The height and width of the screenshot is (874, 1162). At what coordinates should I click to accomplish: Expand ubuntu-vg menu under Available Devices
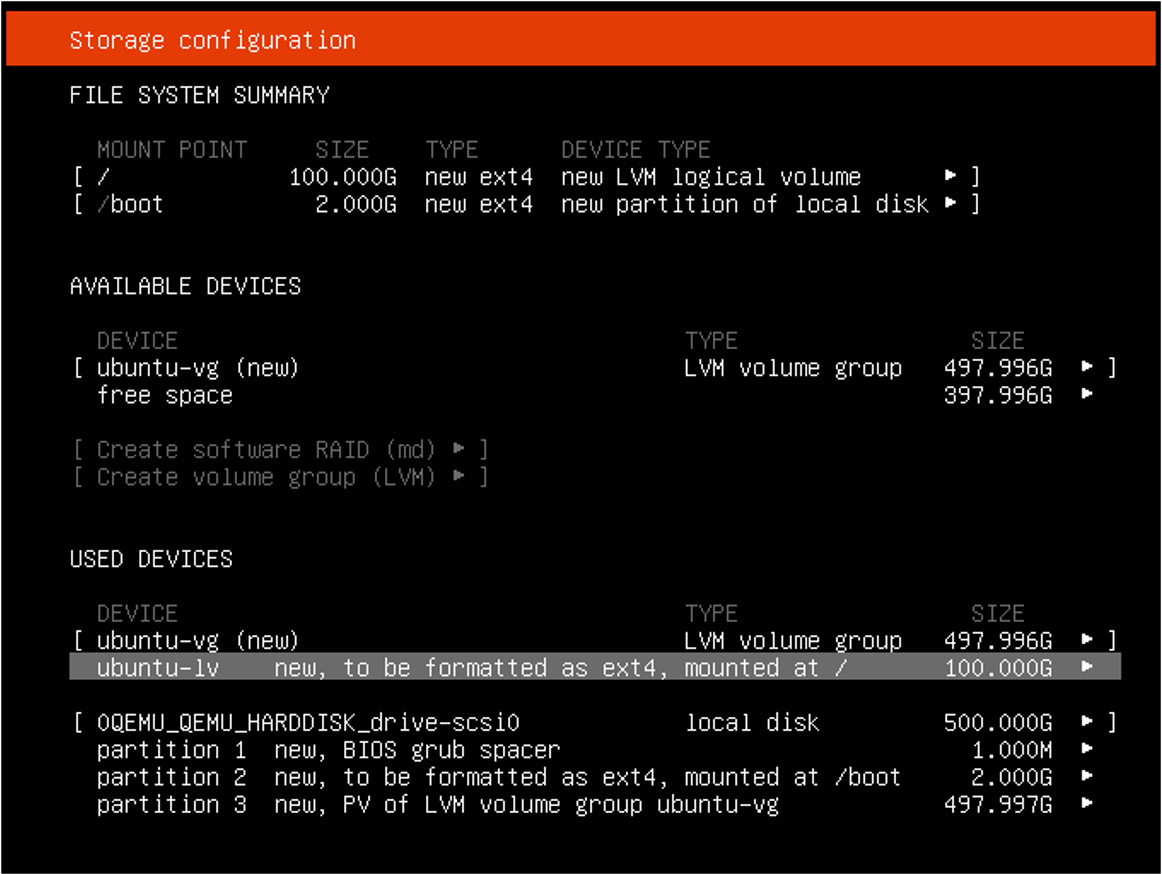pyautogui.click(x=1087, y=368)
